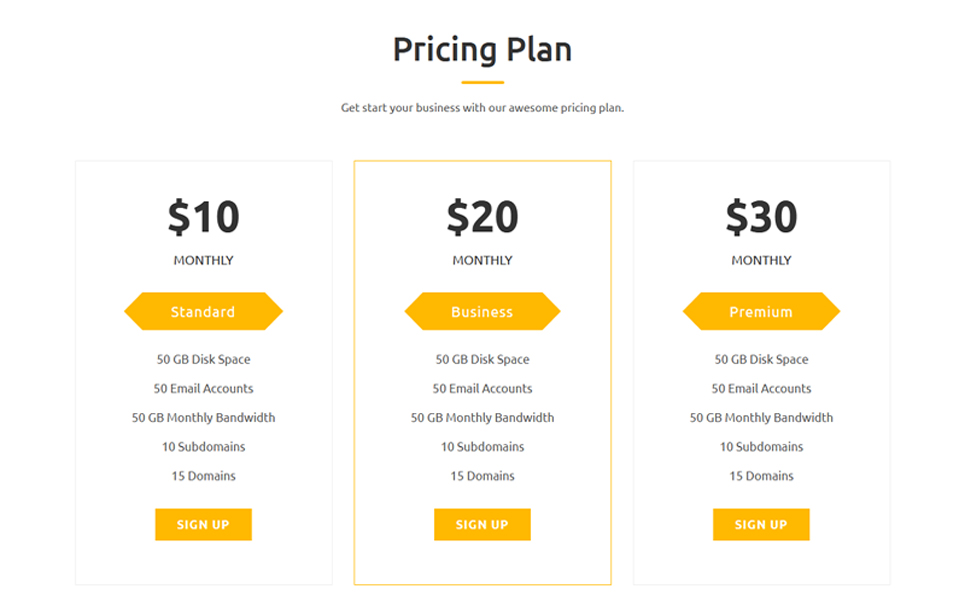Click 15 Domains in Premium plan
Screen dimensions: 965x600
761,476
